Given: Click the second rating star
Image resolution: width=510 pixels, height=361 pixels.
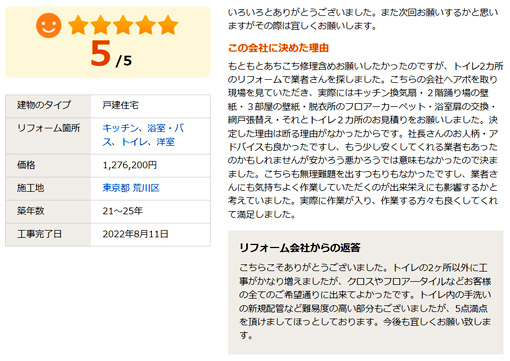Looking at the screenshot, I should pos(101,25).
